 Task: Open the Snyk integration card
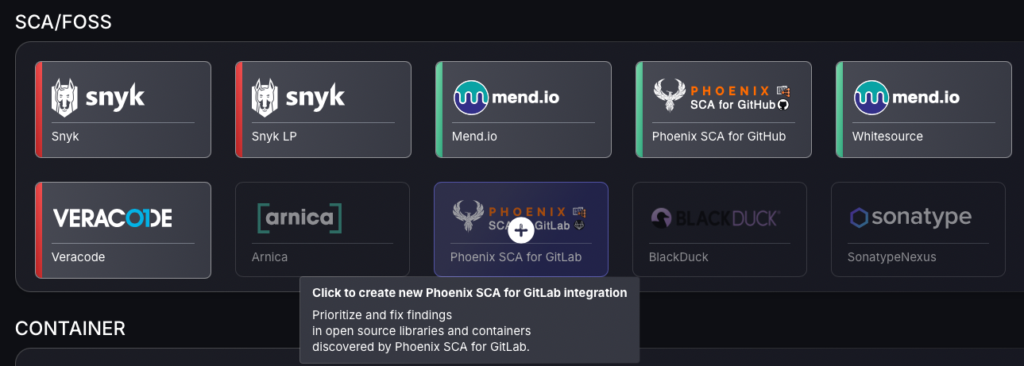123,109
